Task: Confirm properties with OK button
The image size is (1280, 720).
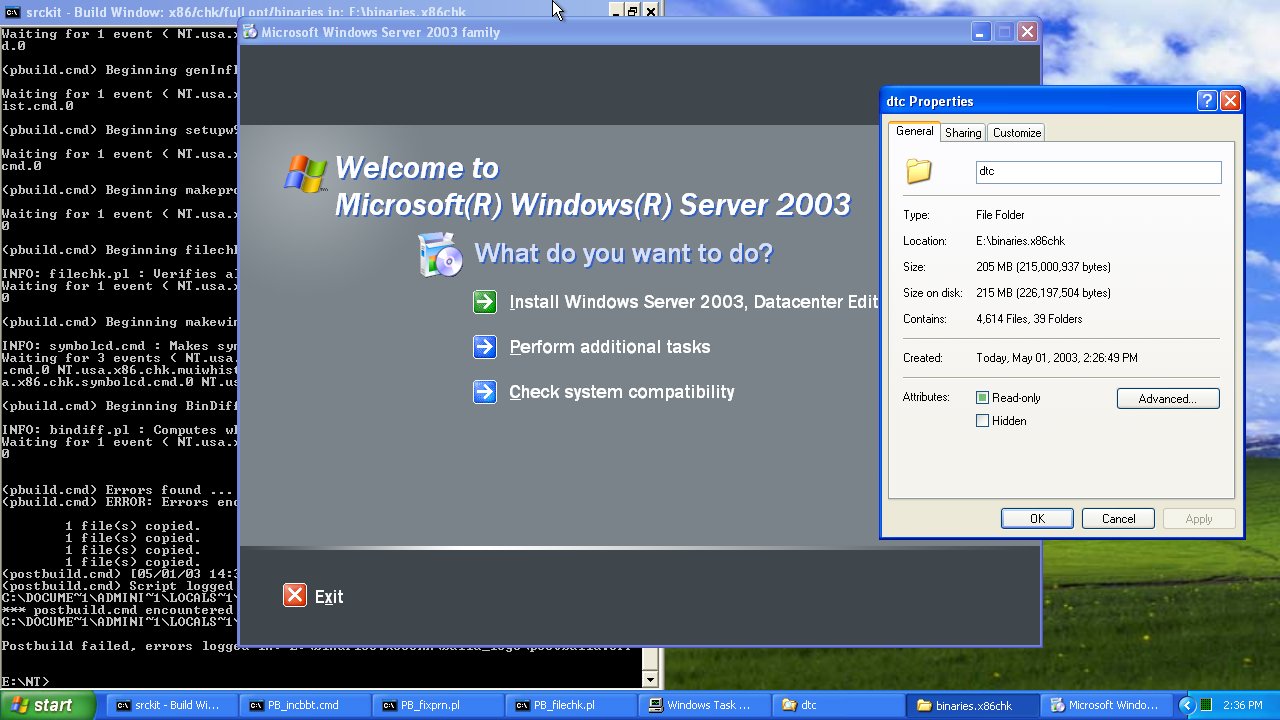Action: pos(1037,519)
